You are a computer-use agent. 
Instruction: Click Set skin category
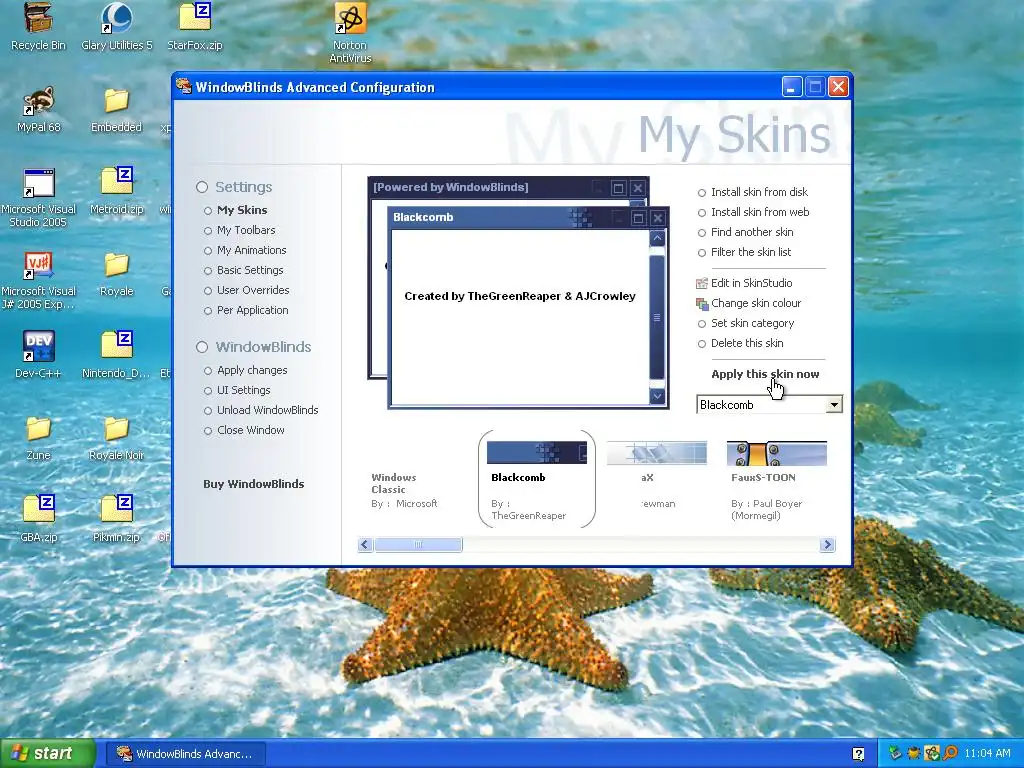(x=745, y=323)
